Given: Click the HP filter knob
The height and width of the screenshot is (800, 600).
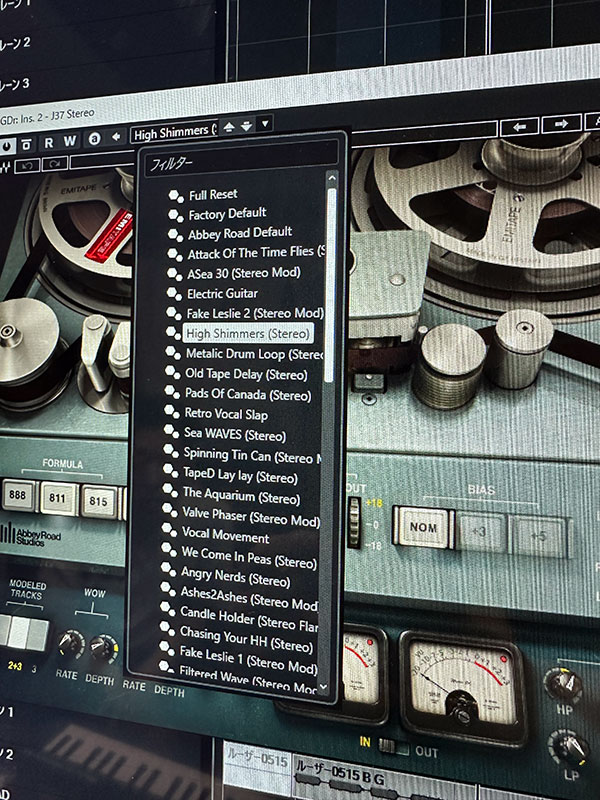Looking at the screenshot, I should [x=563, y=684].
